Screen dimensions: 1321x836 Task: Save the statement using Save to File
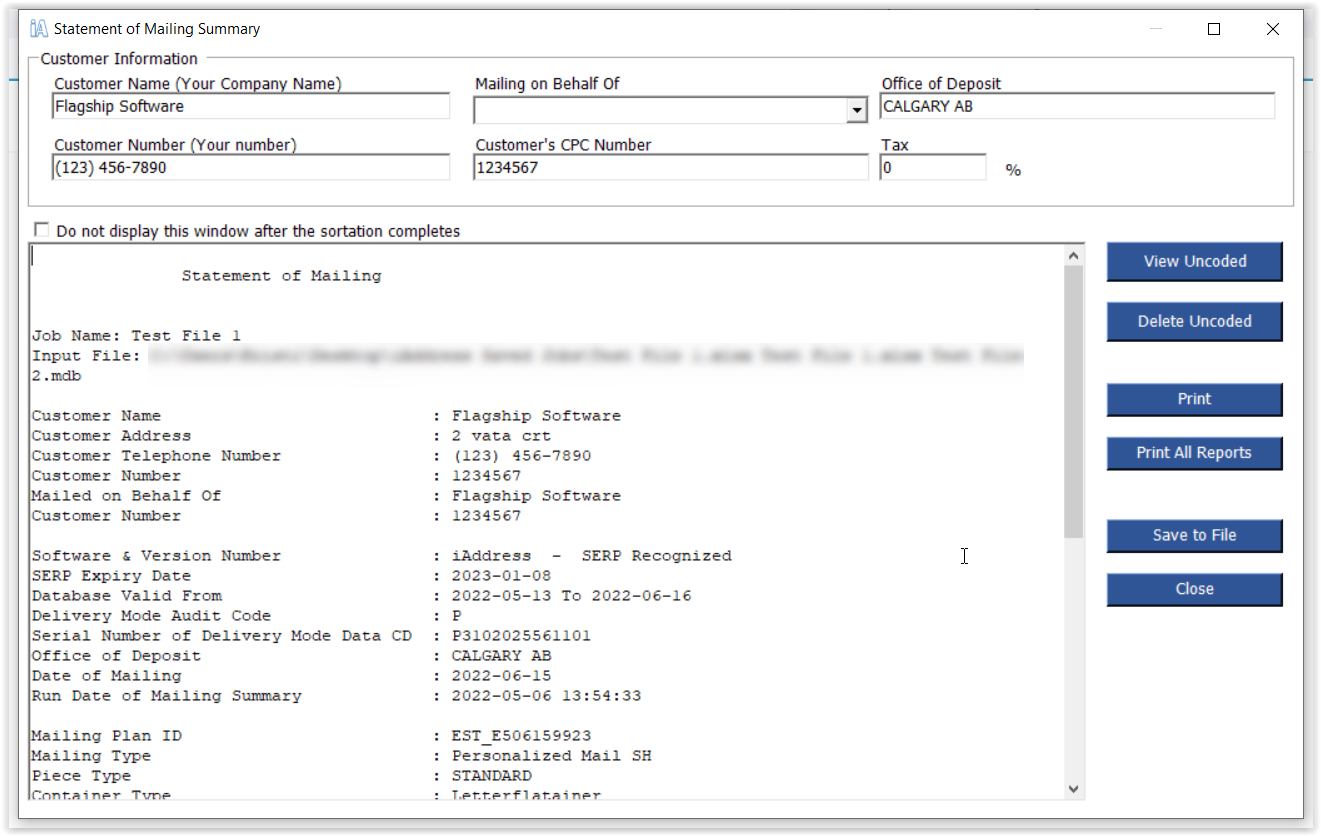click(x=1194, y=535)
